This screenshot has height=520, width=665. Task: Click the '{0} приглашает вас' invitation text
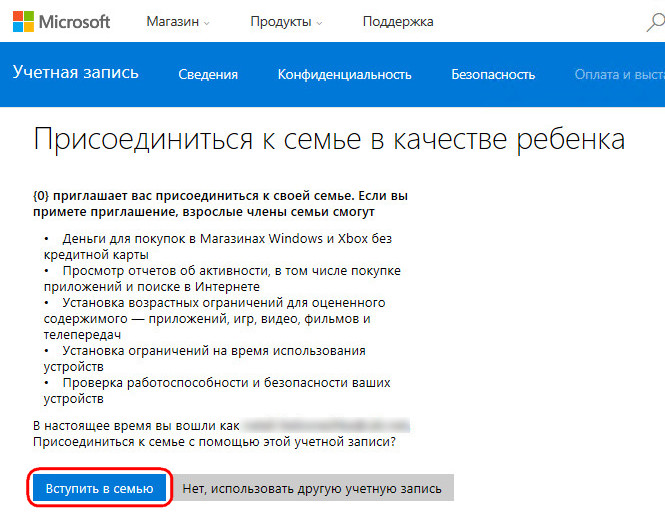click(221, 204)
